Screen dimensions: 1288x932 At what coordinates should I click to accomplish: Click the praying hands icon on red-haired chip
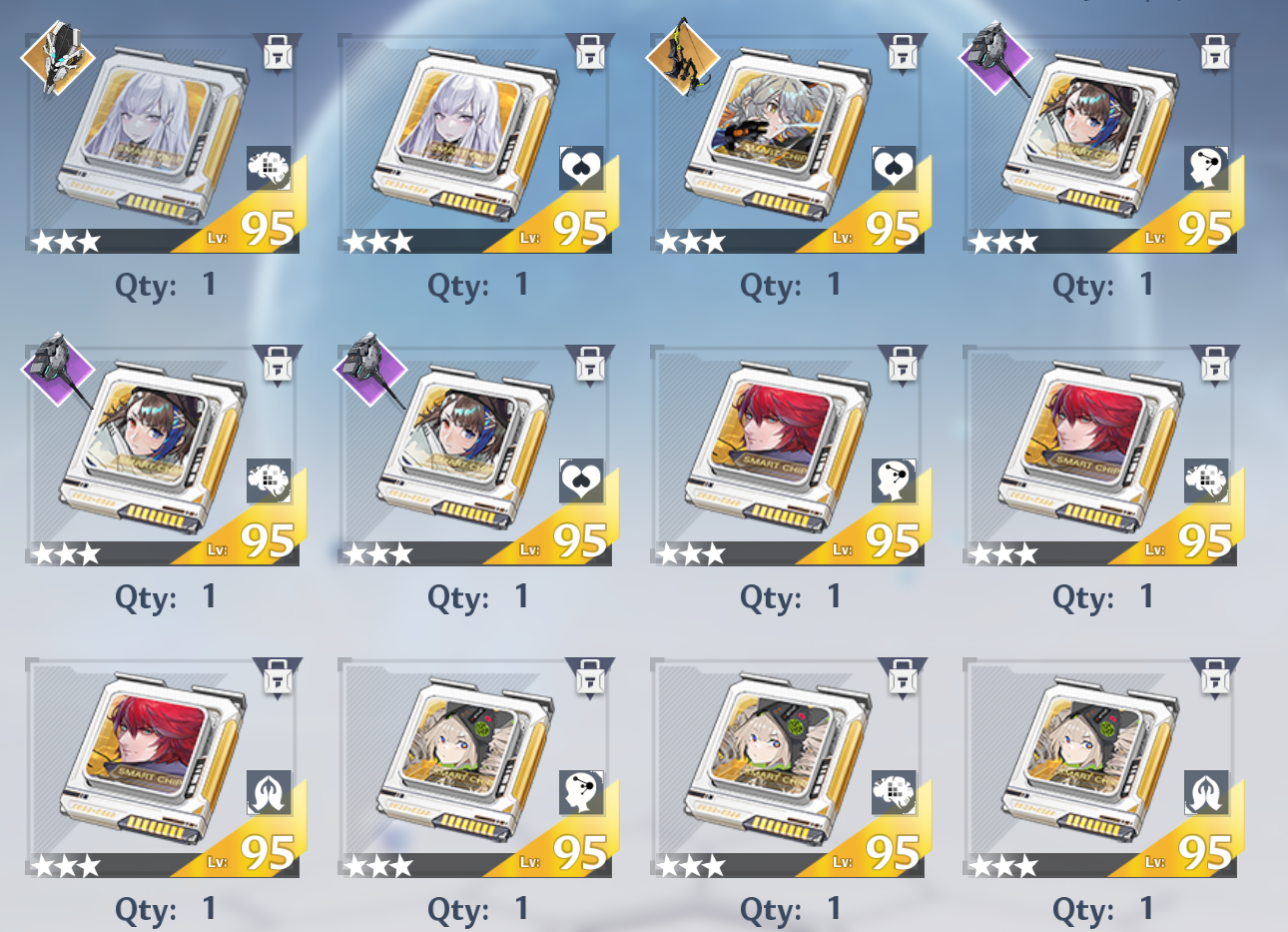[269, 792]
